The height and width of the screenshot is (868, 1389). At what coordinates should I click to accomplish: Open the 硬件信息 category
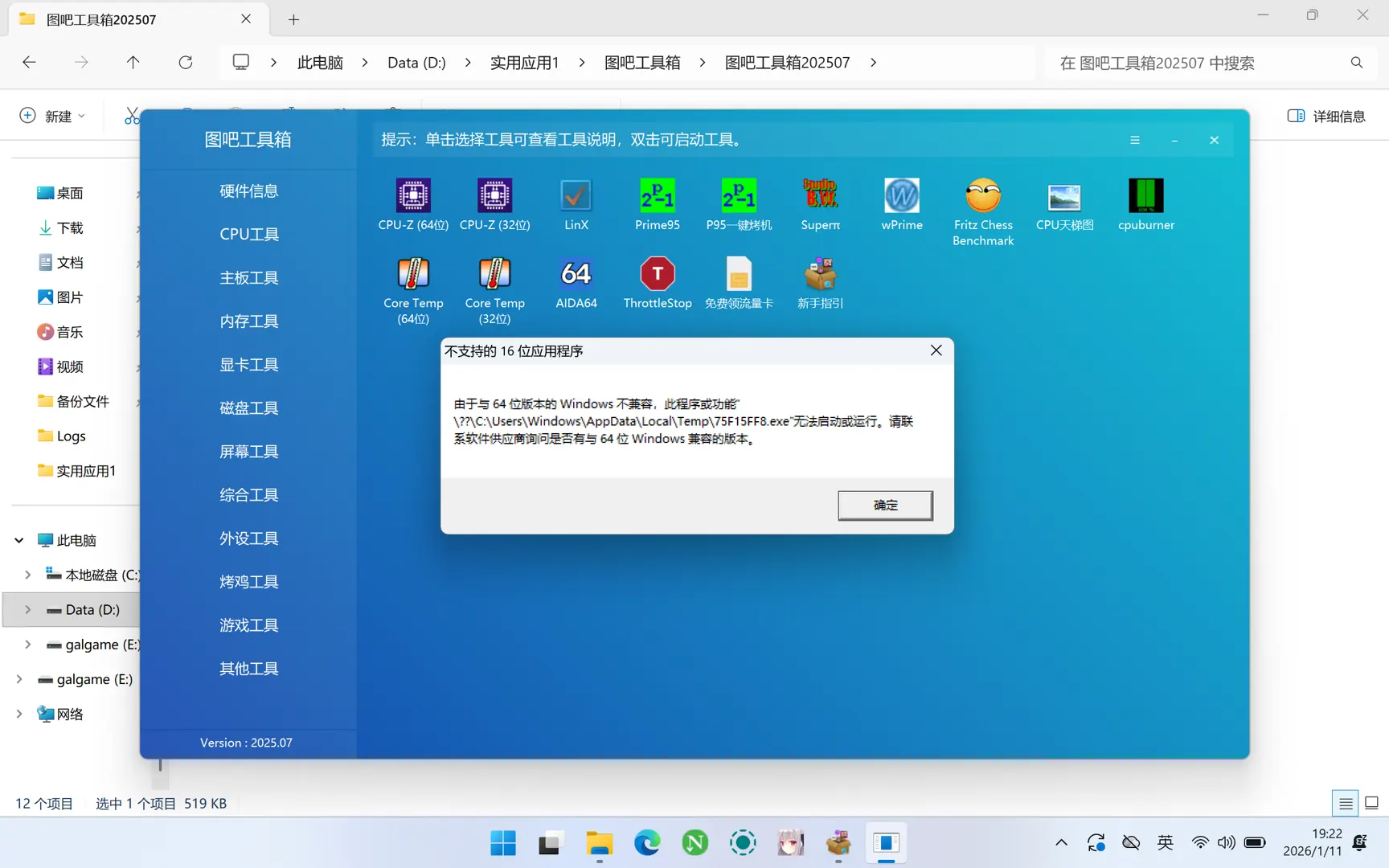point(249,191)
